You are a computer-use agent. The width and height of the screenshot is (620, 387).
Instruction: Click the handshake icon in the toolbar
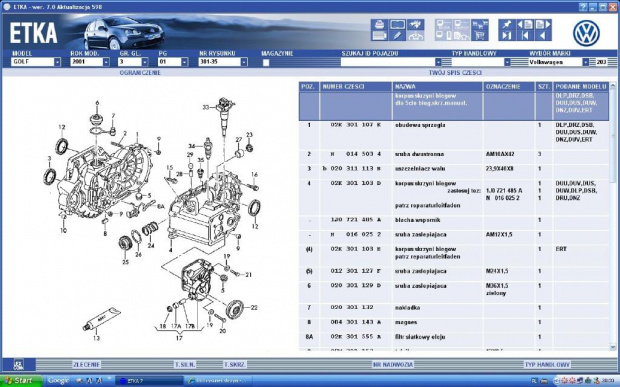(416, 25)
